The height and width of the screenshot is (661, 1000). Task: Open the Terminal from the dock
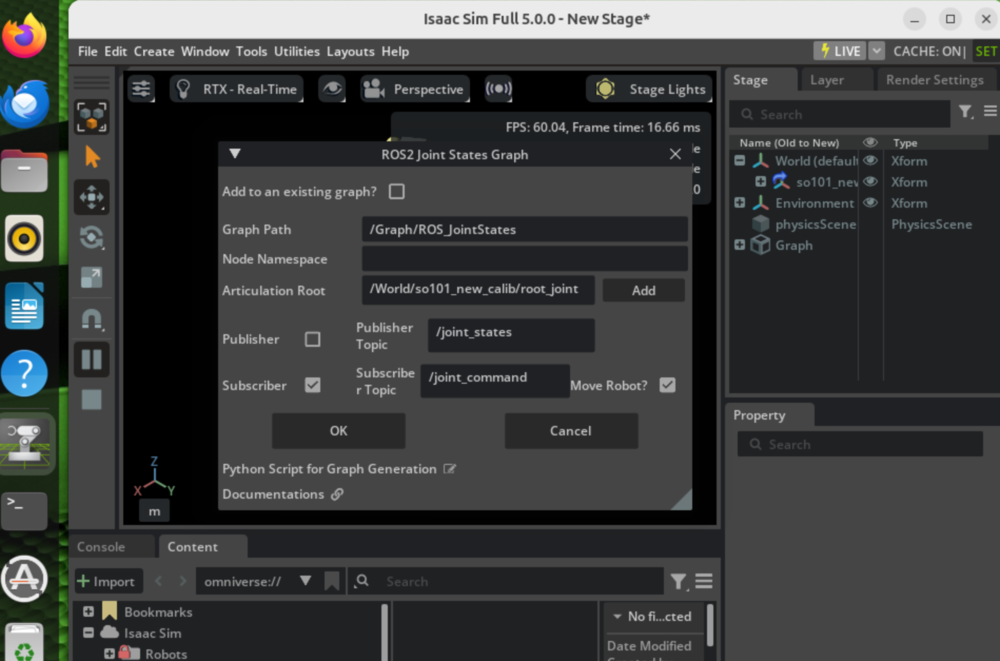coord(24,510)
